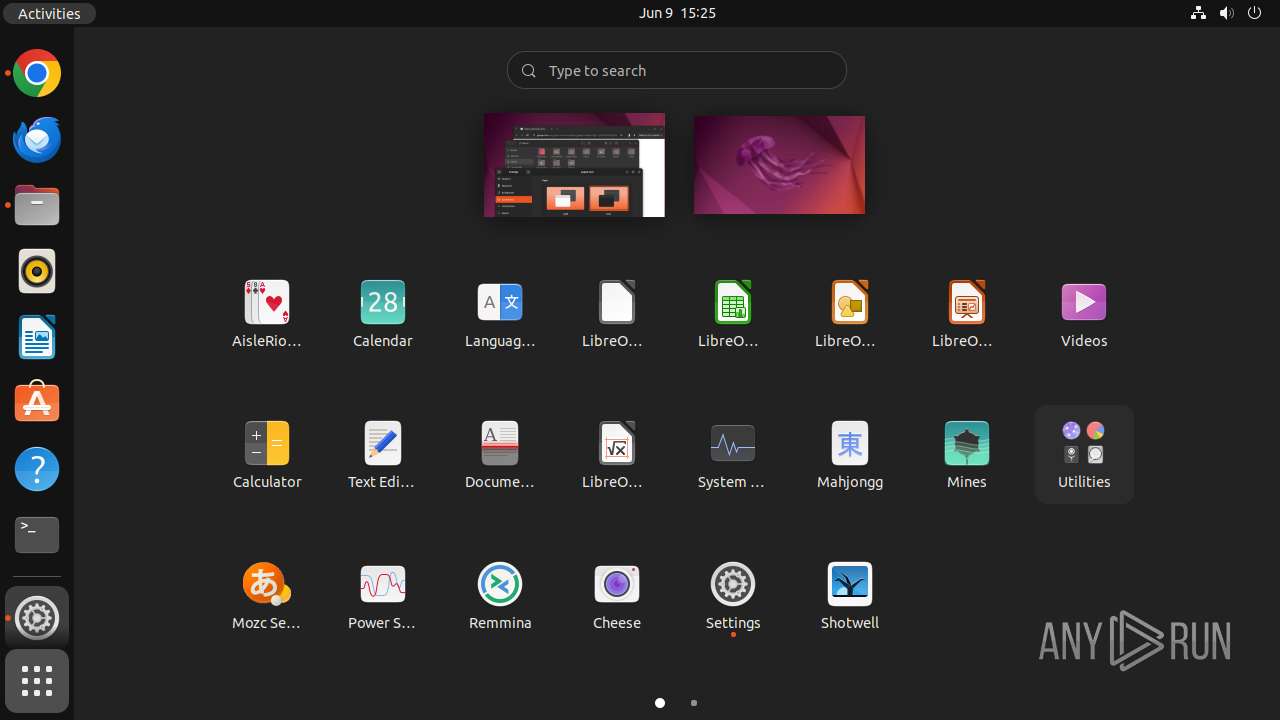The width and height of the screenshot is (1280, 720).
Task: Click the Activities button
Action: coord(49,13)
